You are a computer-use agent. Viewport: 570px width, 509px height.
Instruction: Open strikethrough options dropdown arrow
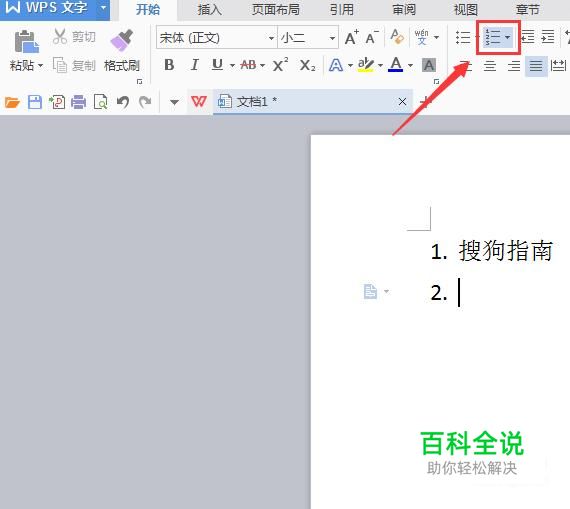tap(262, 66)
